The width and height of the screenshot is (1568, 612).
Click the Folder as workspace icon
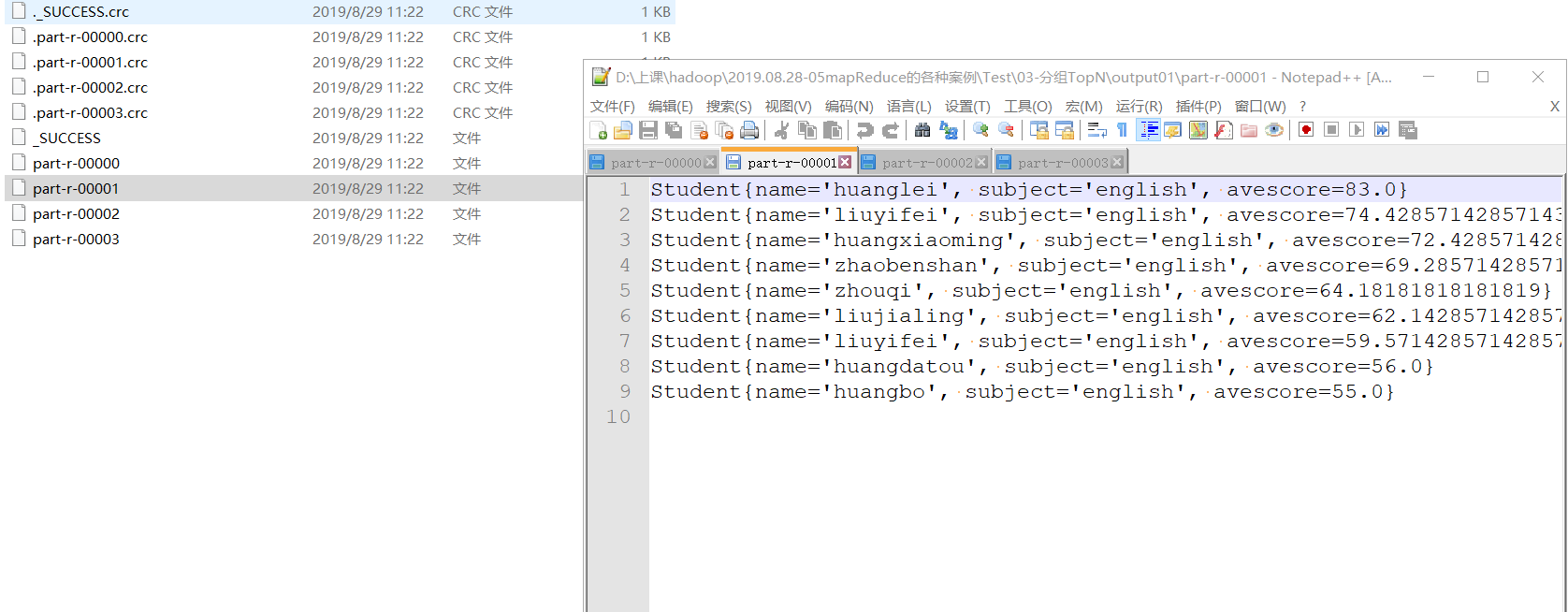point(1249,130)
